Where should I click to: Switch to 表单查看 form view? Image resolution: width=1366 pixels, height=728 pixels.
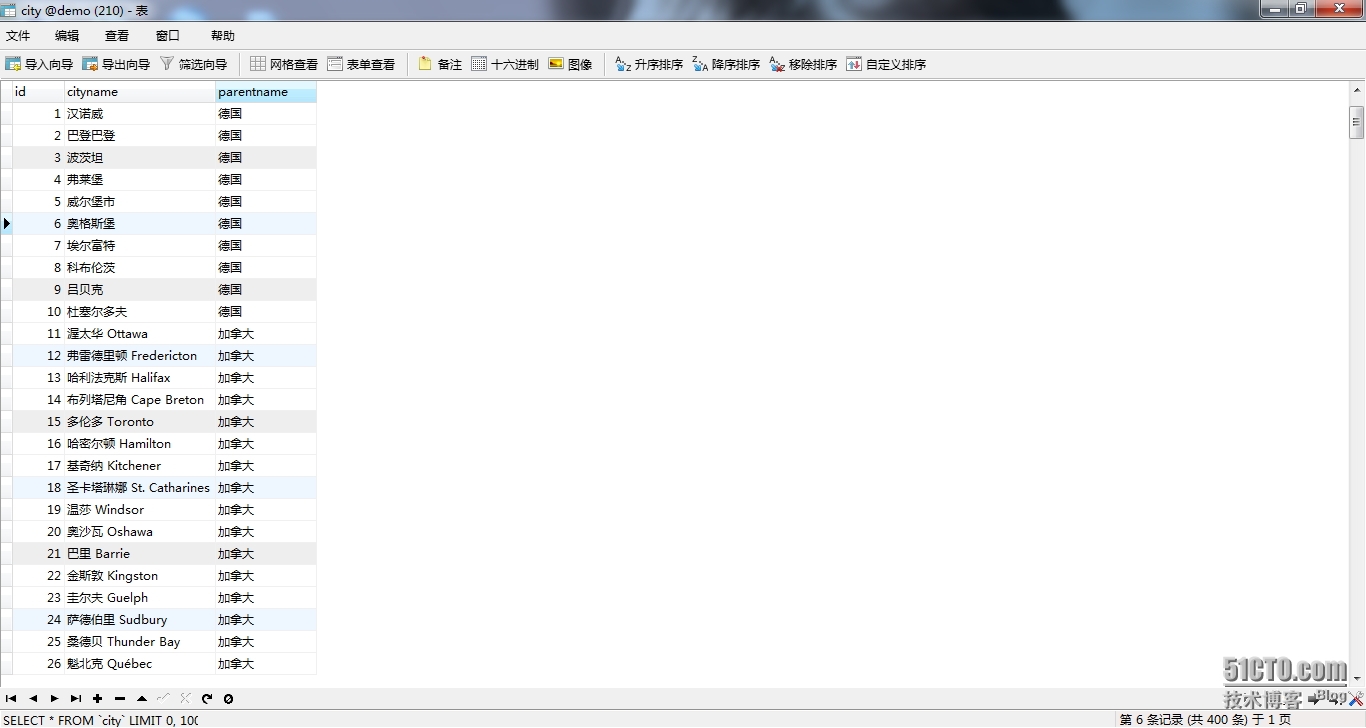(x=361, y=64)
